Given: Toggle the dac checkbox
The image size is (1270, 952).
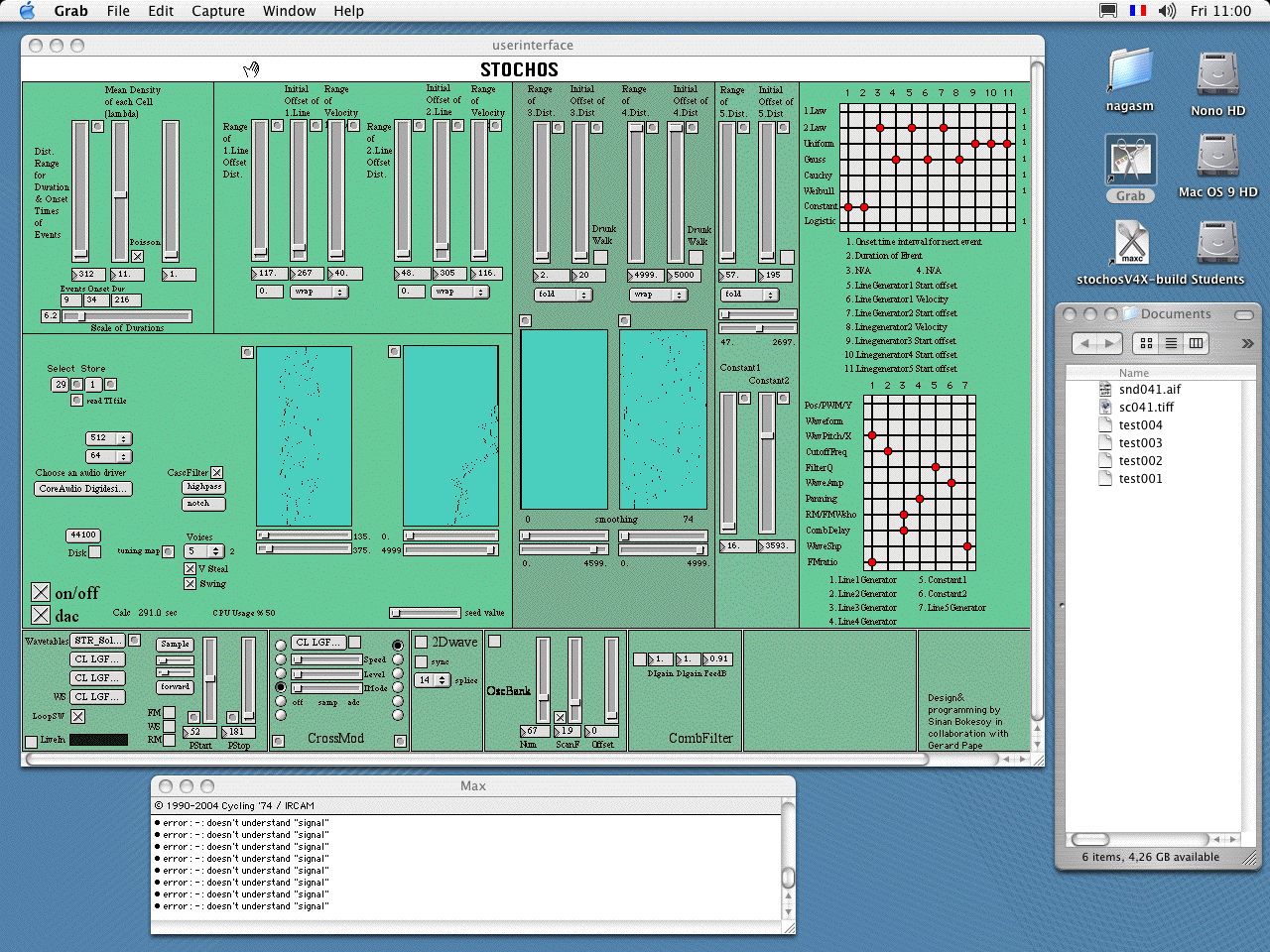Looking at the screenshot, I should coord(41,615).
